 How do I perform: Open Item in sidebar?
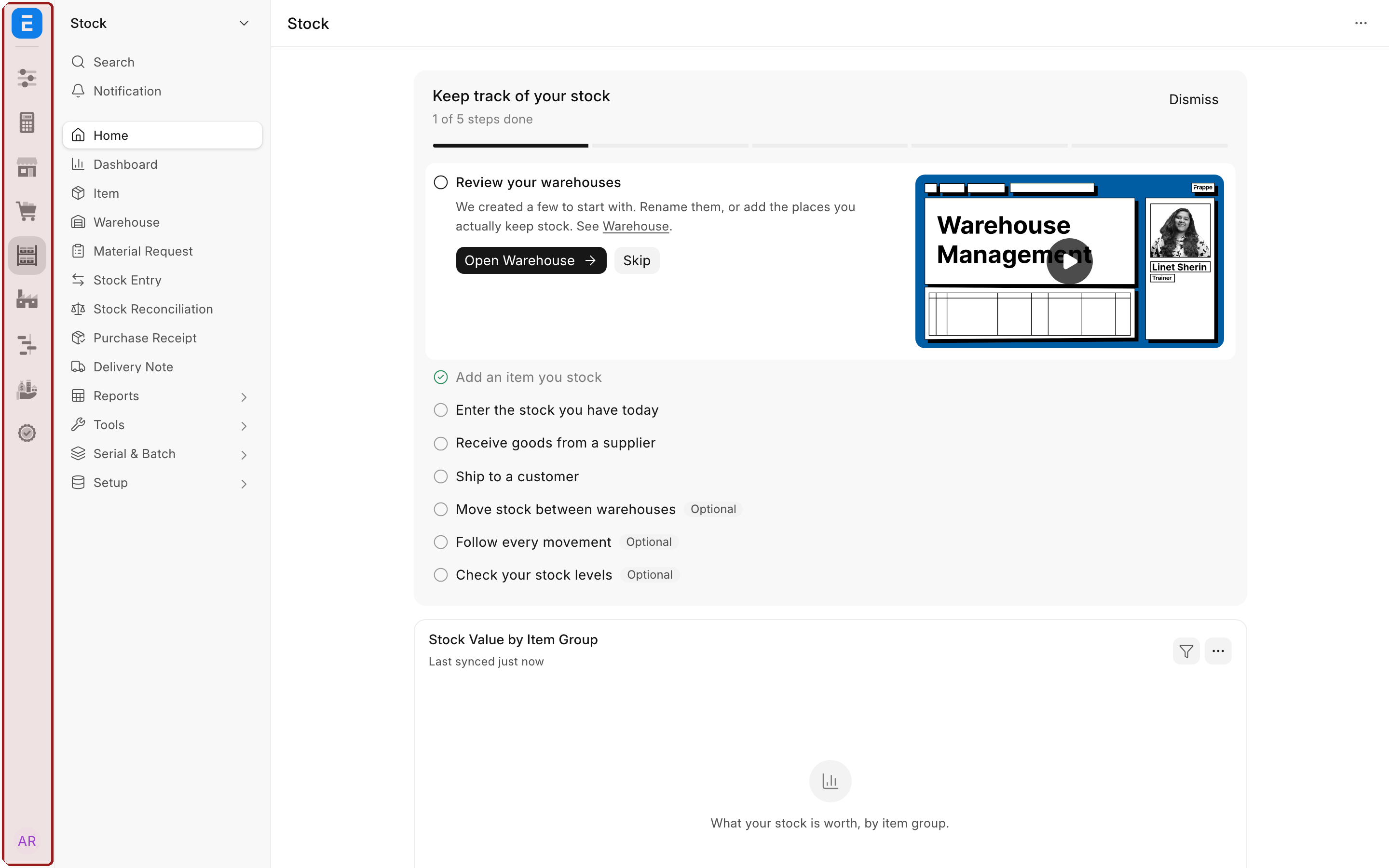point(163,193)
